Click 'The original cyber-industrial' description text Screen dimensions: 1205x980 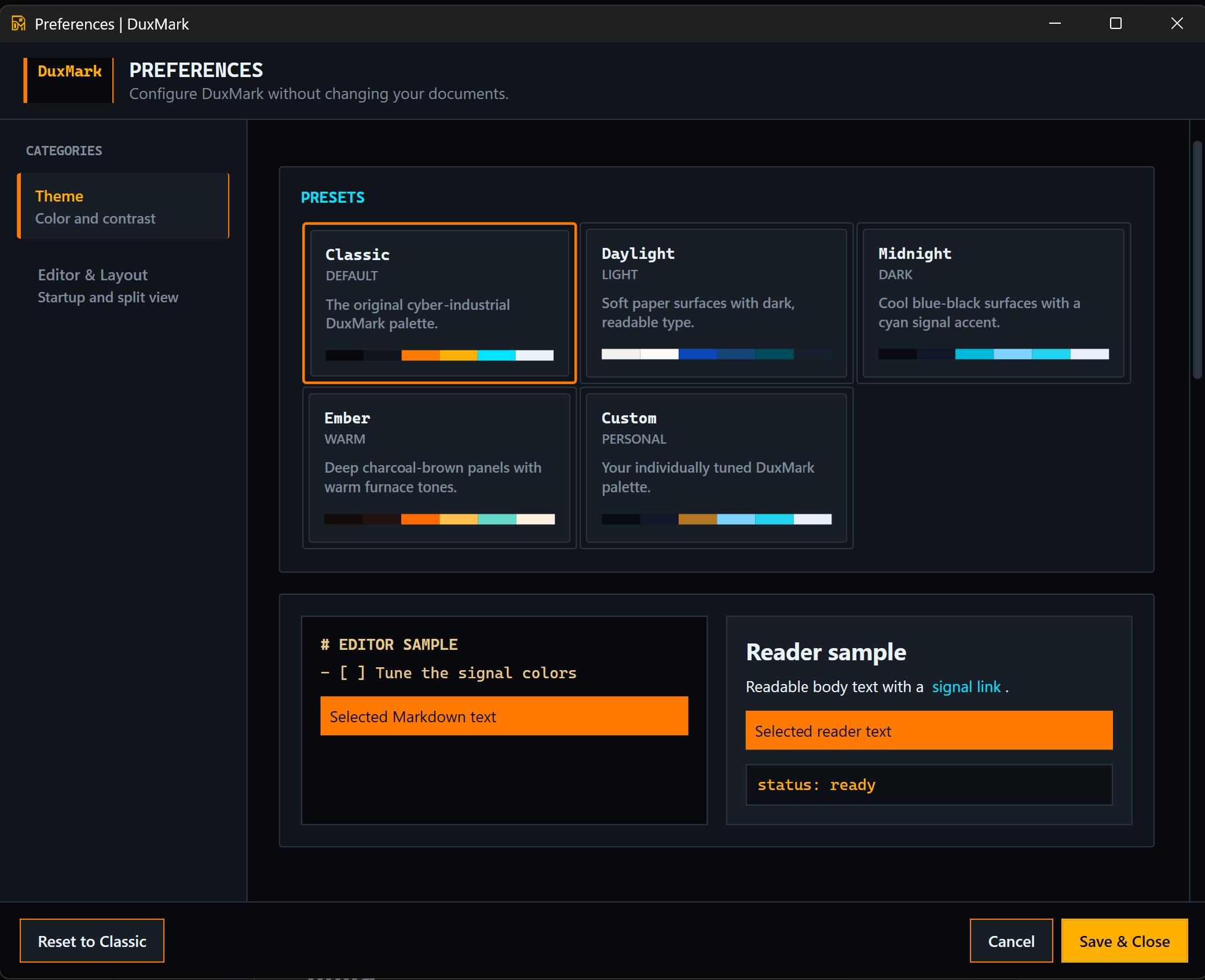coord(417,314)
